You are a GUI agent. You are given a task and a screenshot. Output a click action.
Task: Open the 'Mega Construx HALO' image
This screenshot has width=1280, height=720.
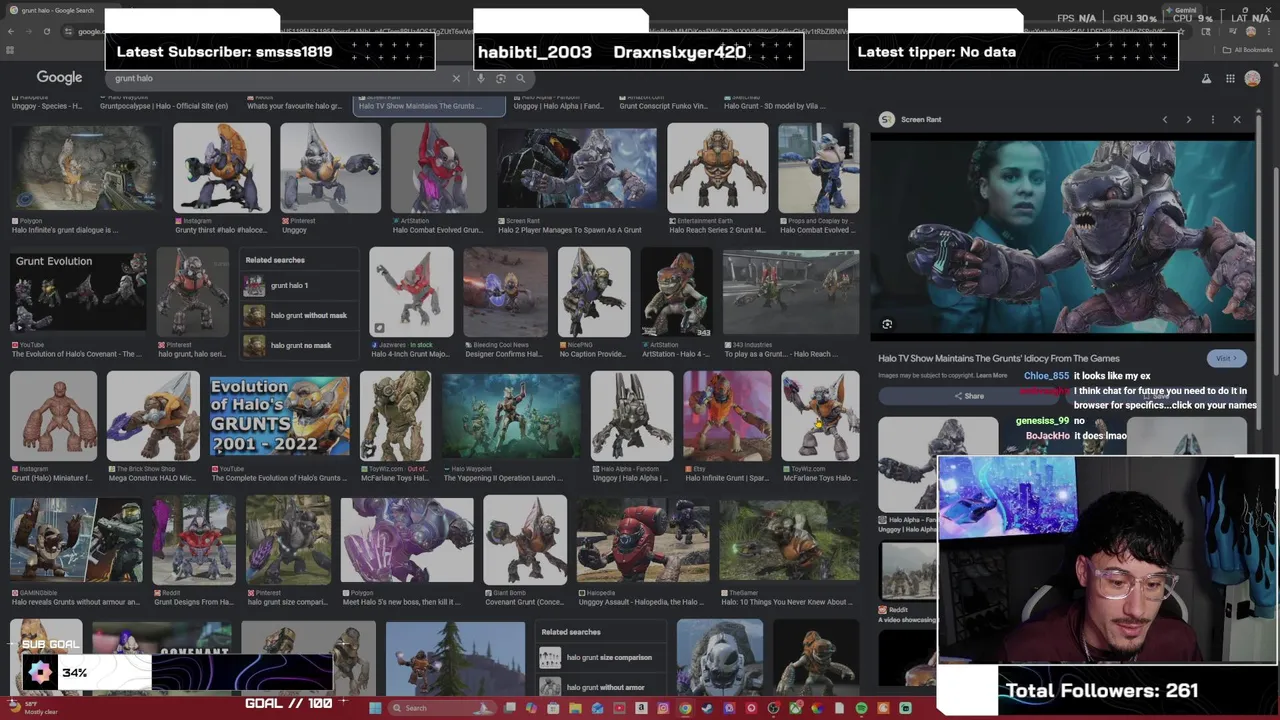point(153,416)
